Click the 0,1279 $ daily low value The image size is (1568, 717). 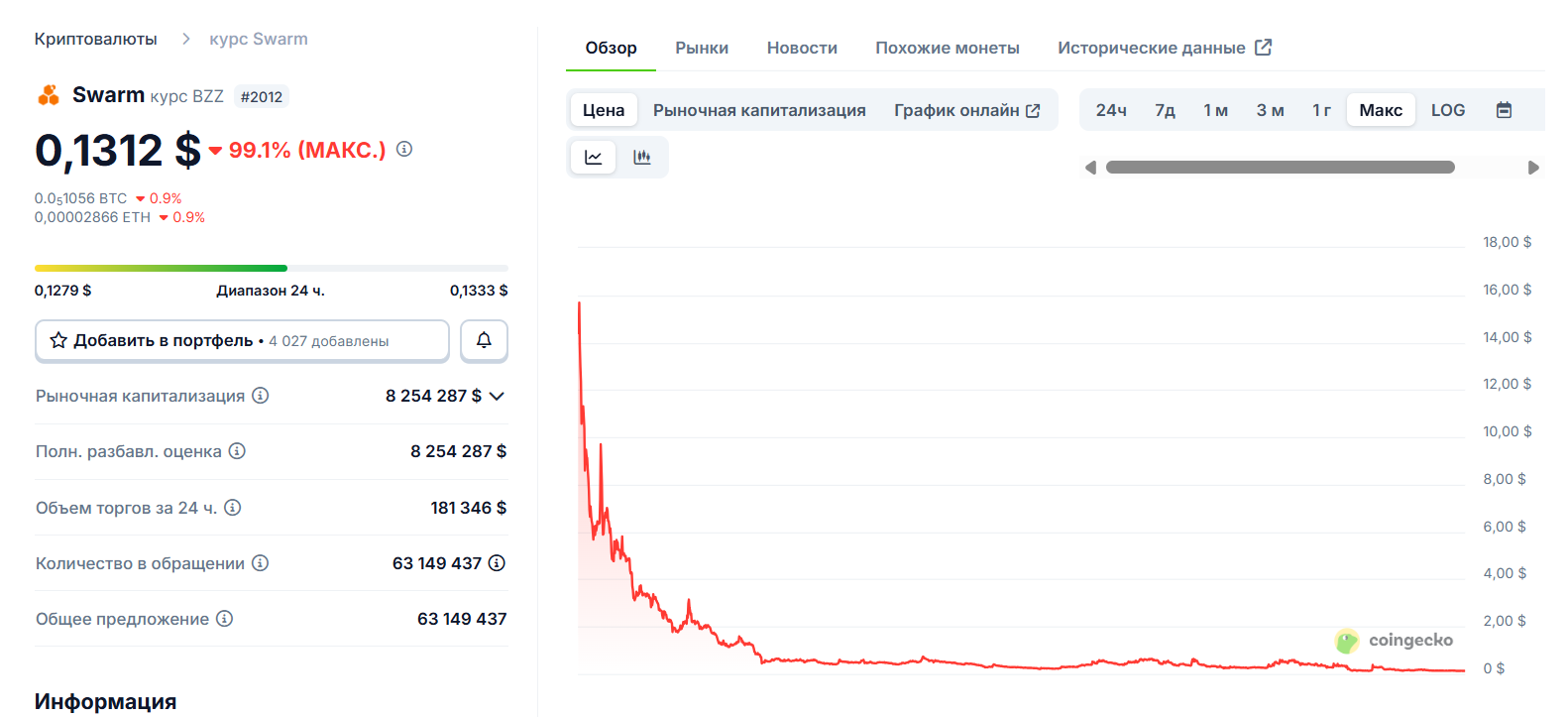[62, 291]
